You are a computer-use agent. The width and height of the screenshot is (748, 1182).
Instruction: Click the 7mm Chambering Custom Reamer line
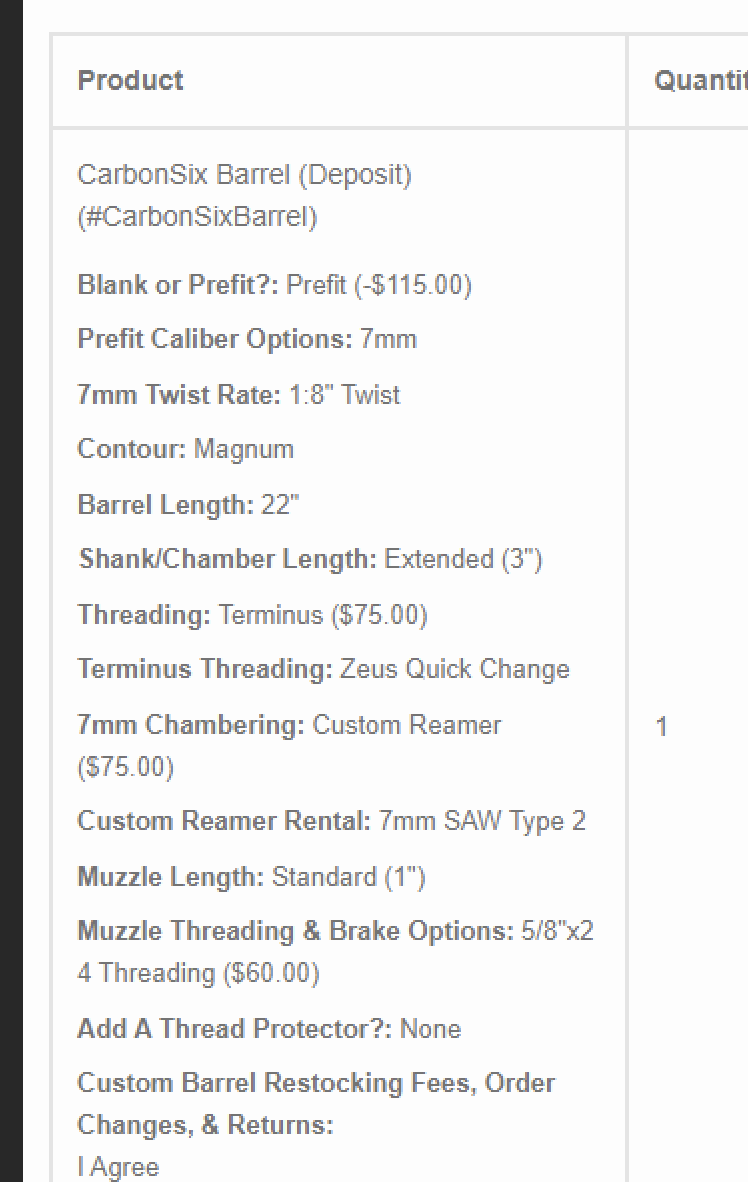(289, 725)
